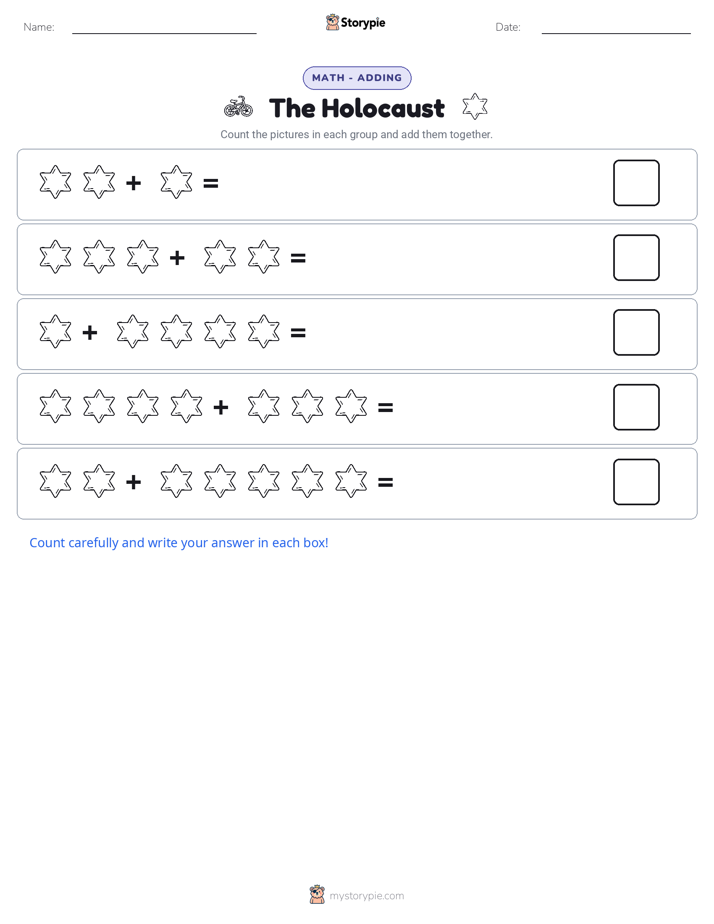Click the Storypie logo at top
This screenshot has height=924, width=714.
pyautogui.click(x=355, y=22)
